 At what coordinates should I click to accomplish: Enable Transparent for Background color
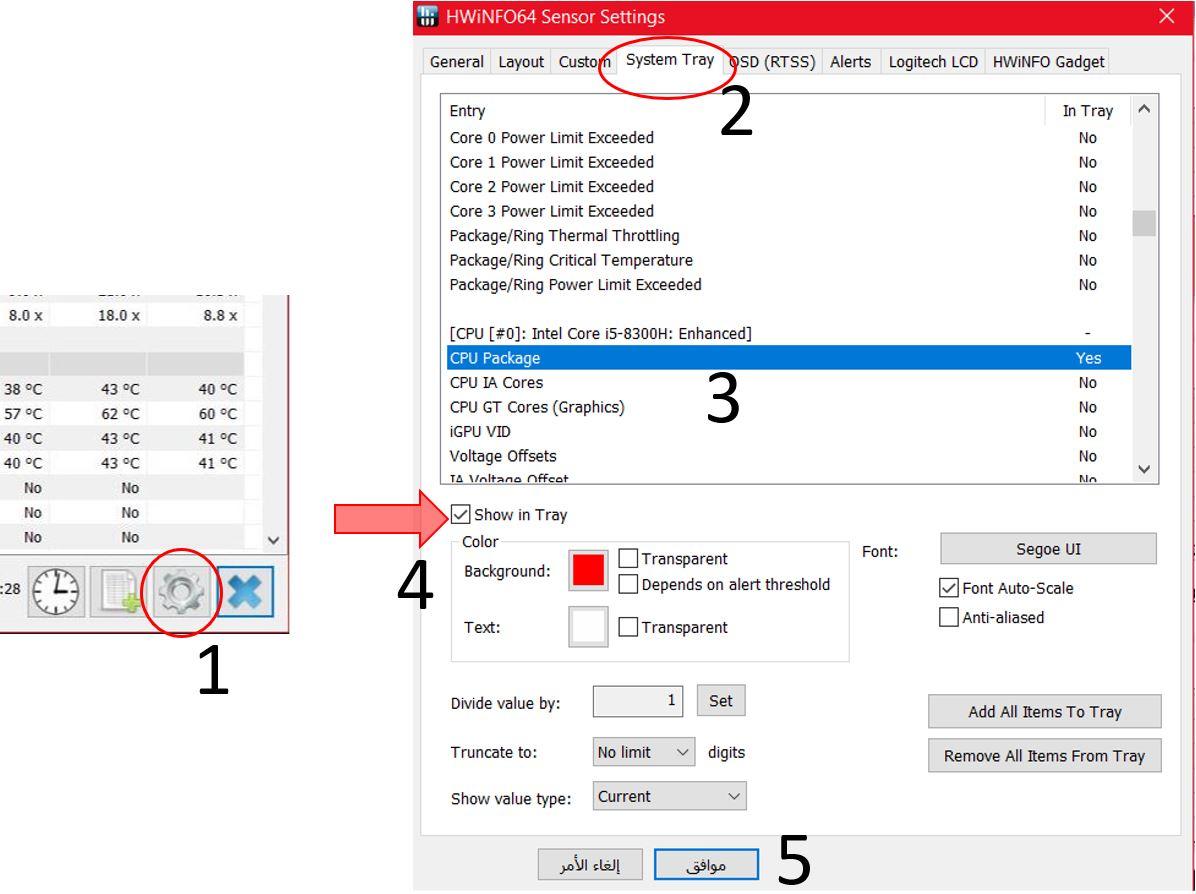(x=628, y=558)
